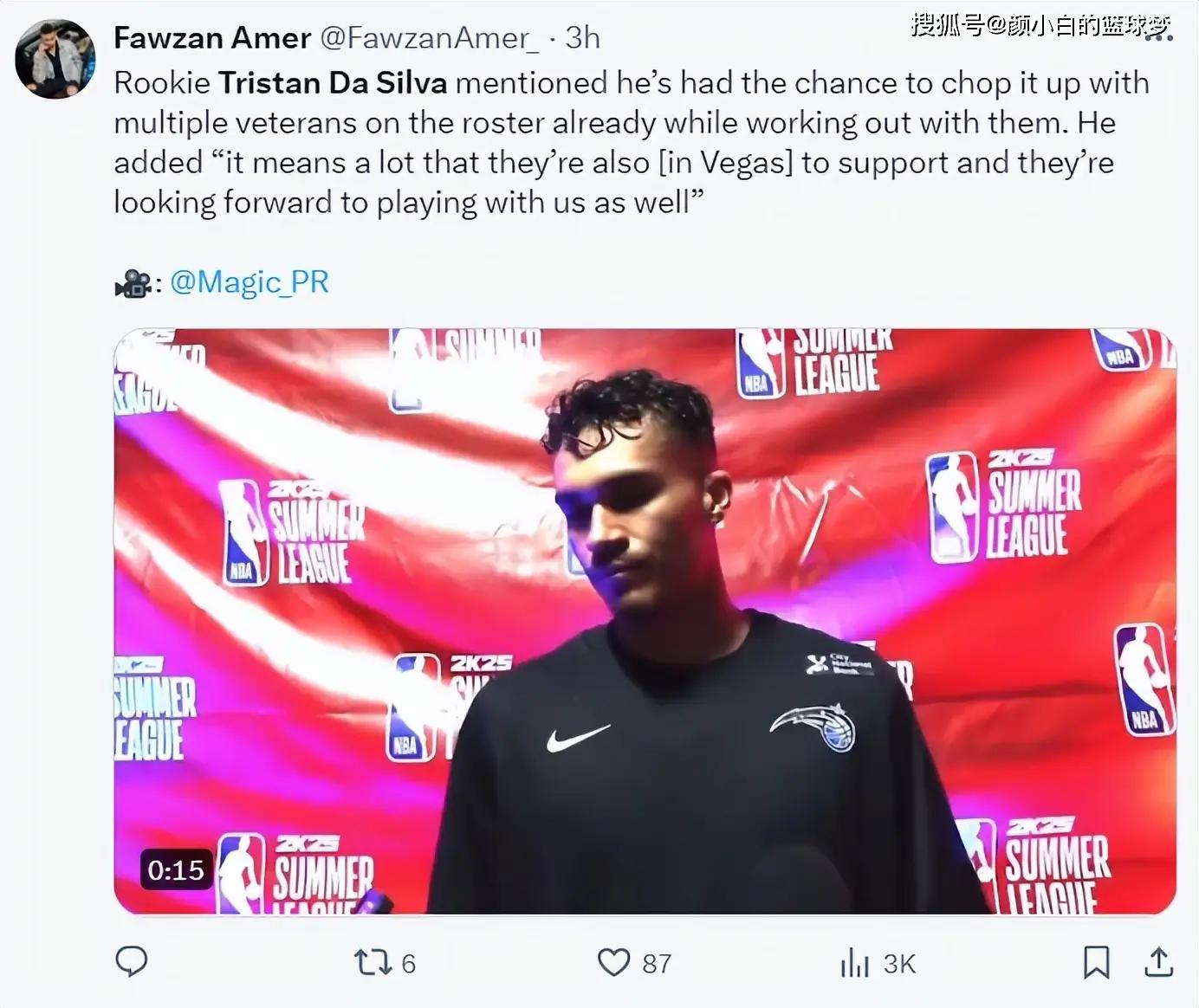Open Fawzan Amer's profile avatar
The height and width of the screenshot is (1008, 1199).
55,59
